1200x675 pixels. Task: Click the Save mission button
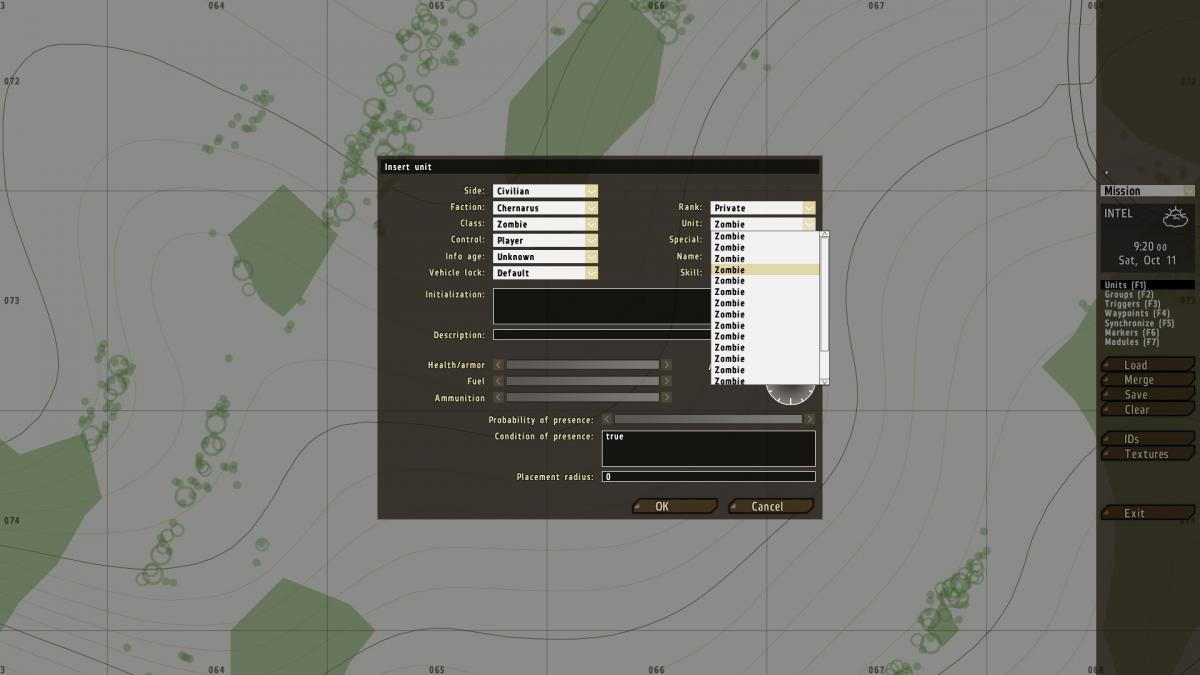(x=1137, y=395)
